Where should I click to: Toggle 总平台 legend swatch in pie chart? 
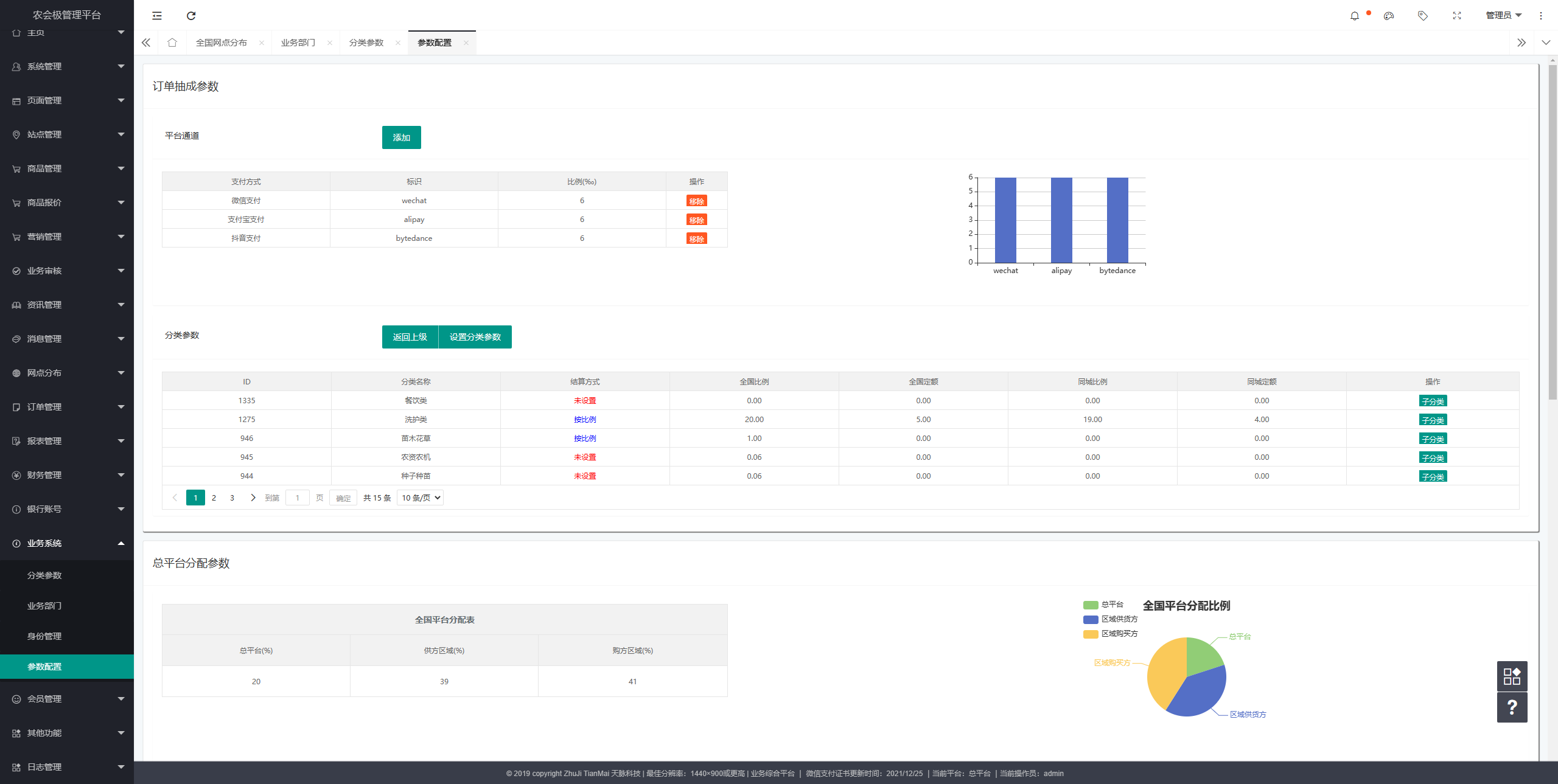[x=1091, y=605]
